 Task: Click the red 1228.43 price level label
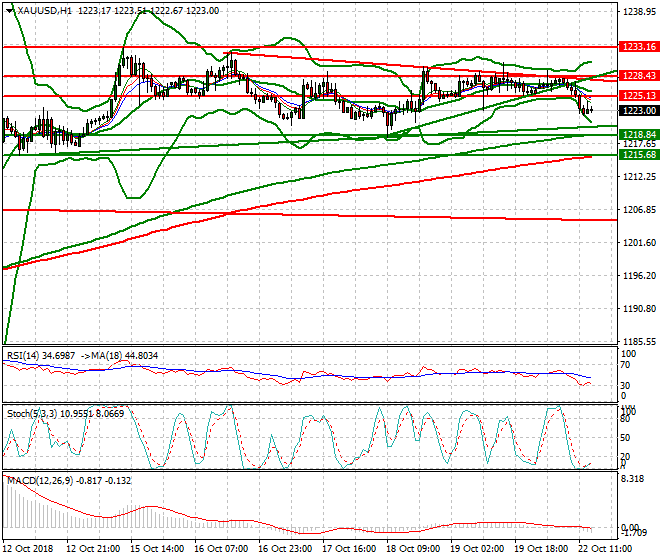(639, 75)
